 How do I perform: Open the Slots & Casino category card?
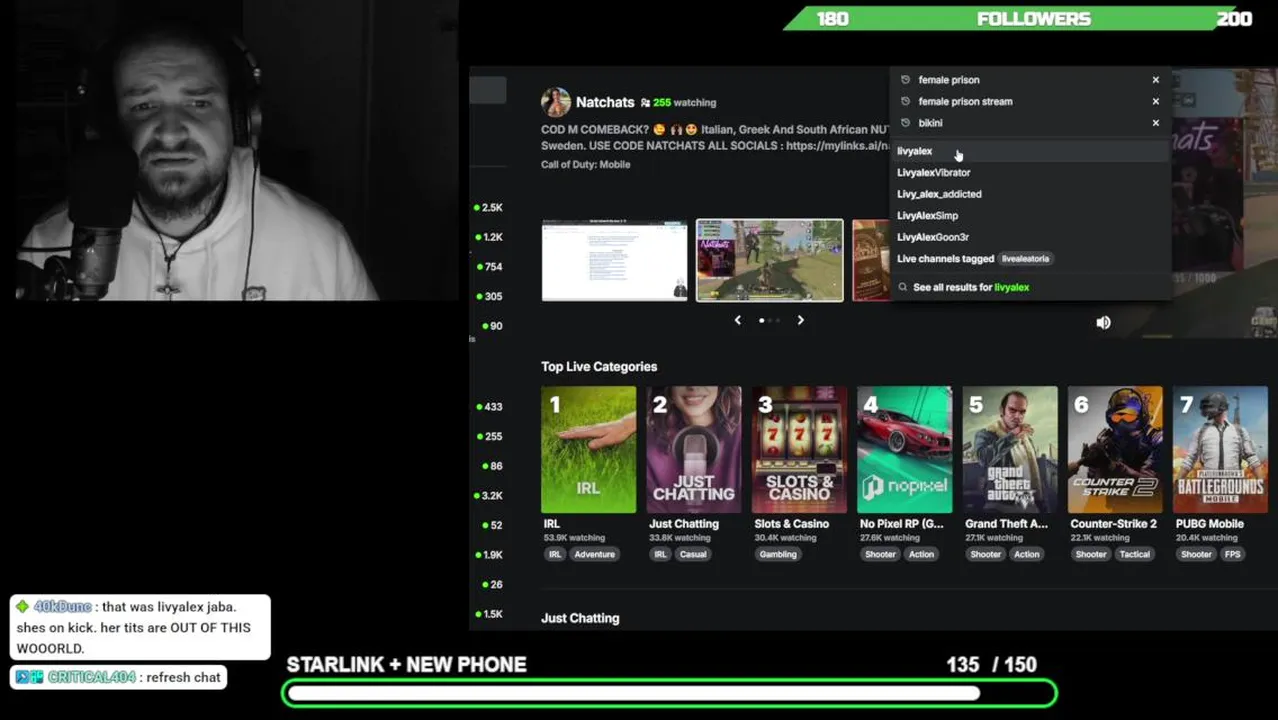pyautogui.click(x=799, y=449)
